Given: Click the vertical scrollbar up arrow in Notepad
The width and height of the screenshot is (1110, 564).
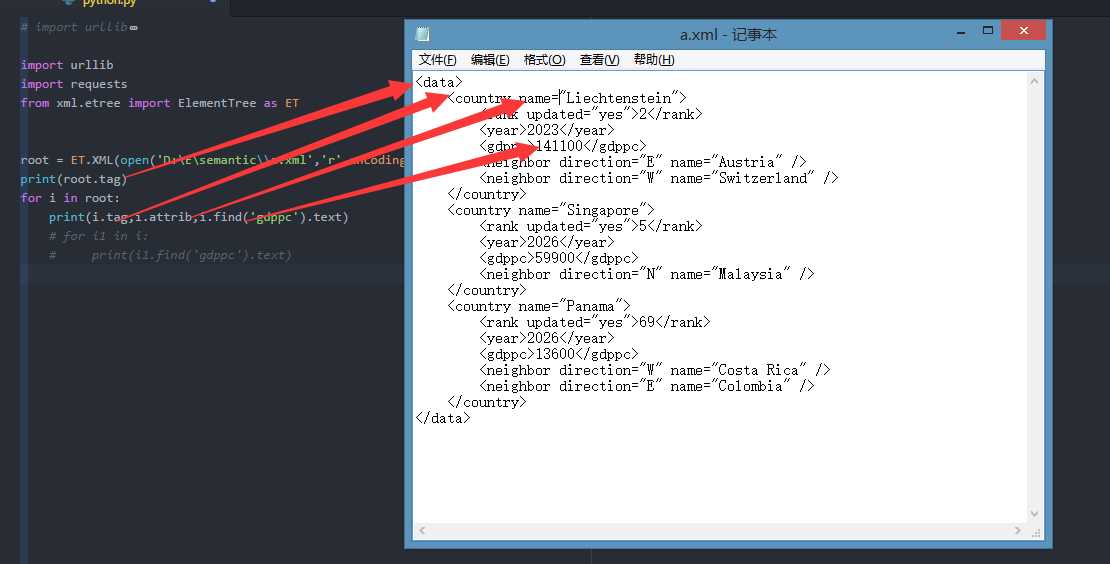Looking at the screenshot, I should click(1034, 81).
